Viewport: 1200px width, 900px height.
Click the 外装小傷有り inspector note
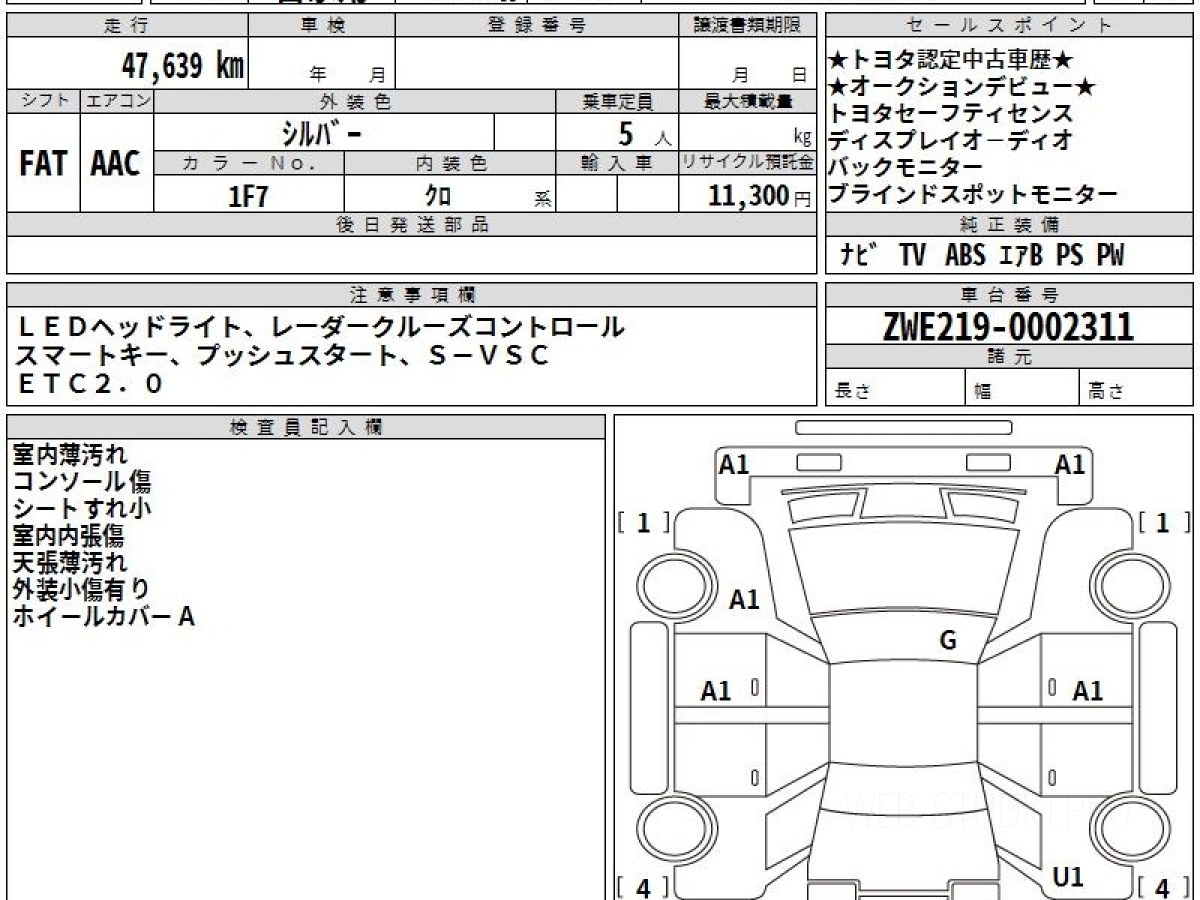tap(81, 590)
